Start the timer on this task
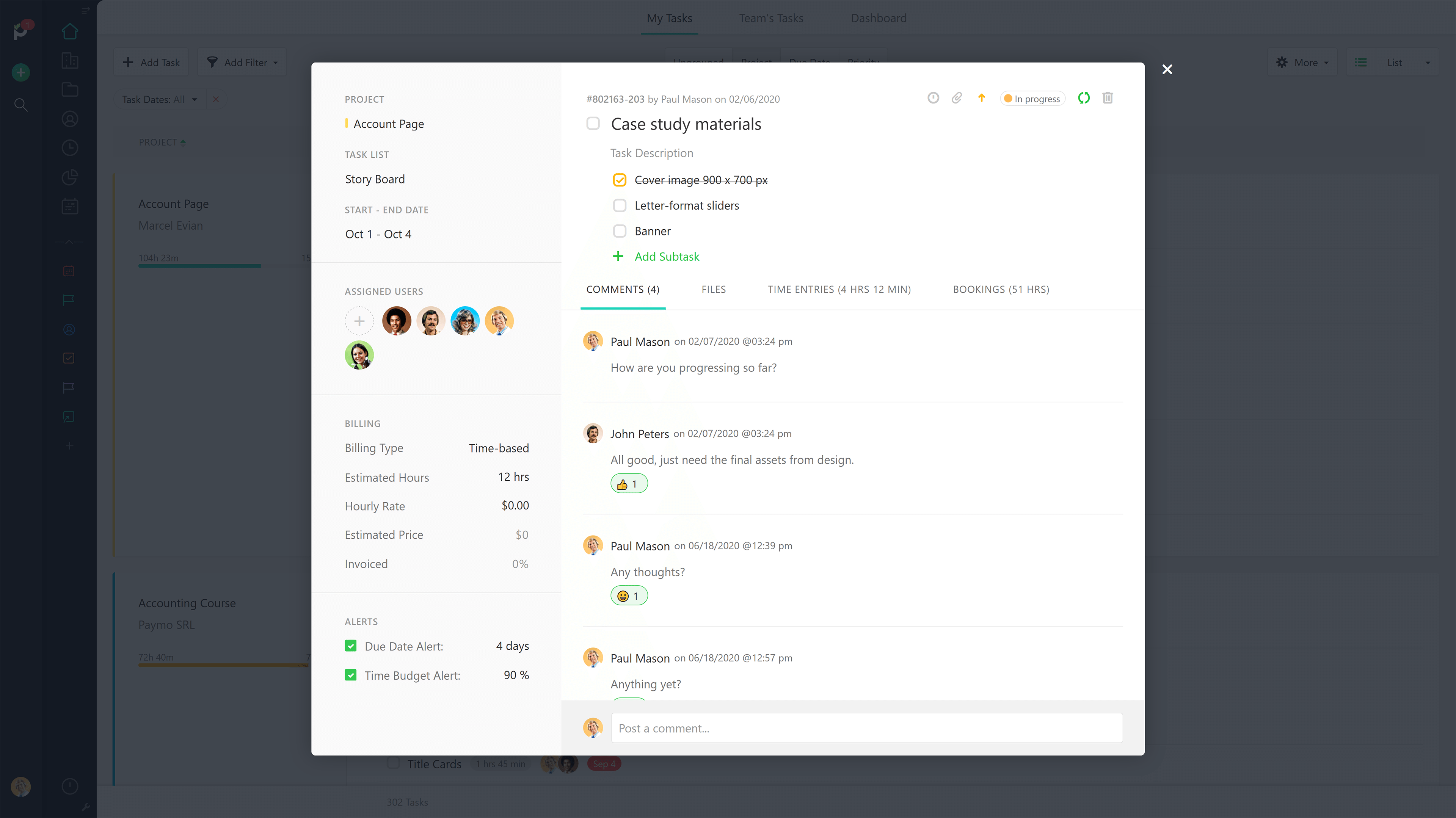The image size is (1456, 818). click(933, 98)
